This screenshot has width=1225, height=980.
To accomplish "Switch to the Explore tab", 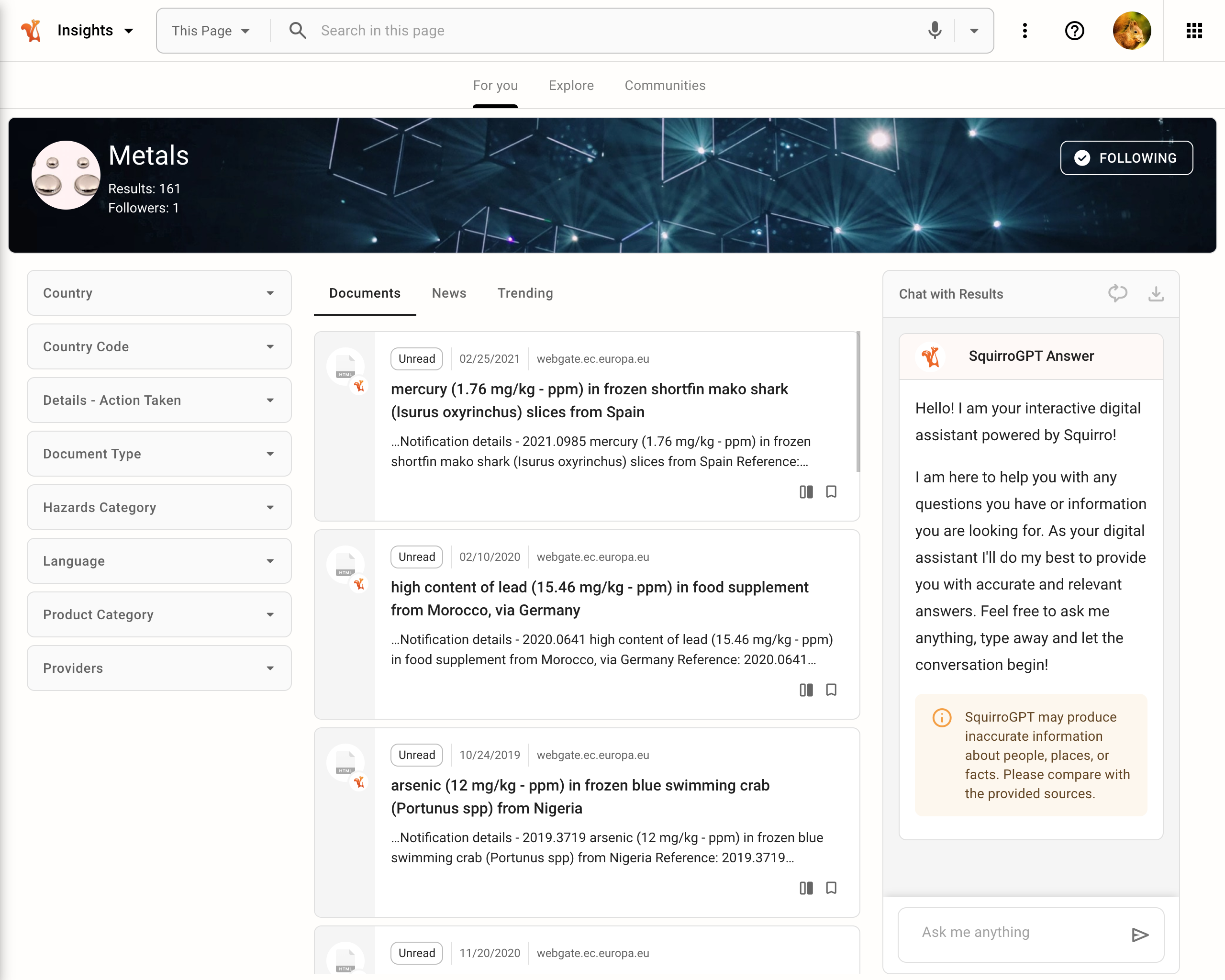I will 571,85.
